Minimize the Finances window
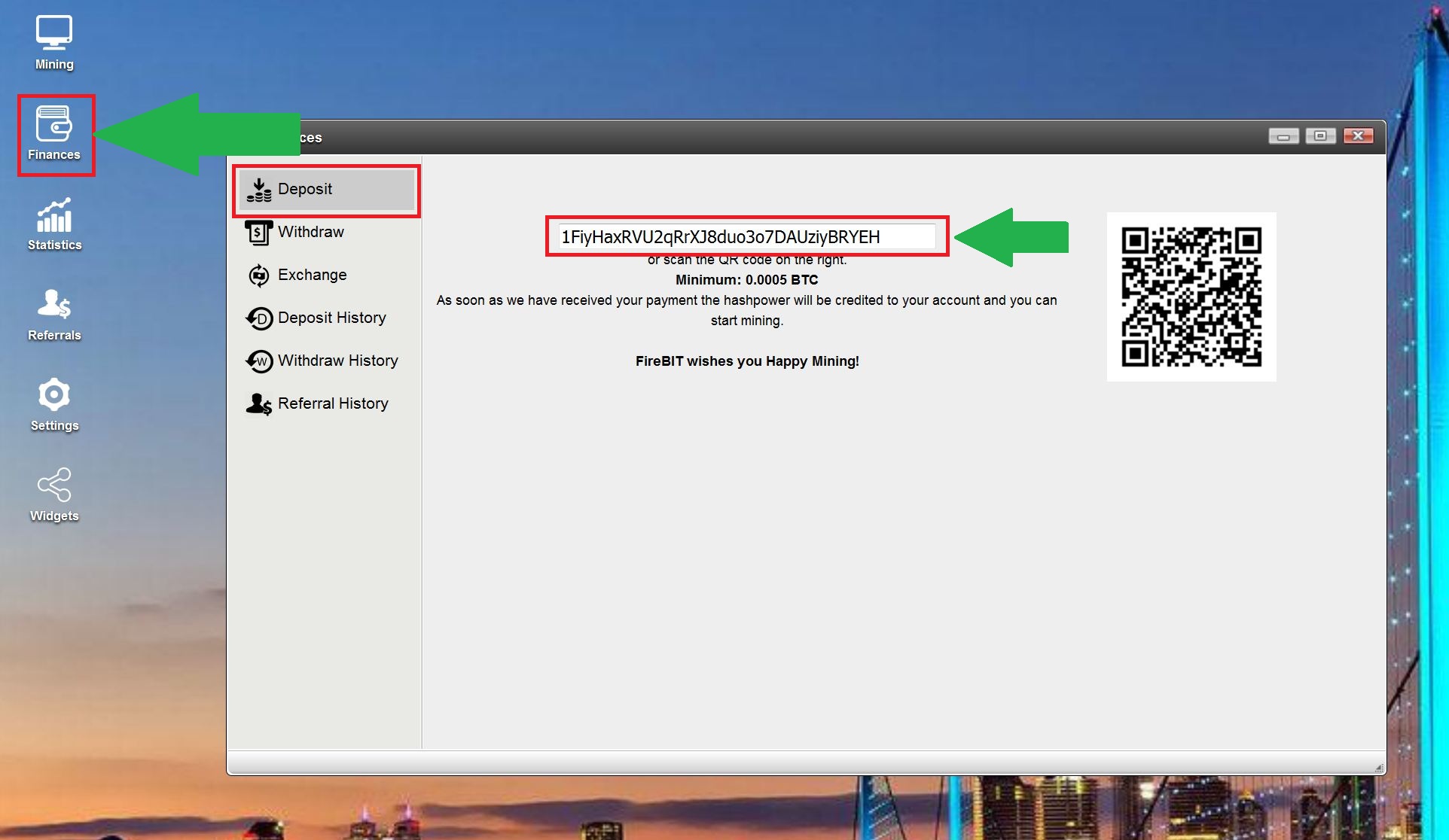 (1283, 136)
